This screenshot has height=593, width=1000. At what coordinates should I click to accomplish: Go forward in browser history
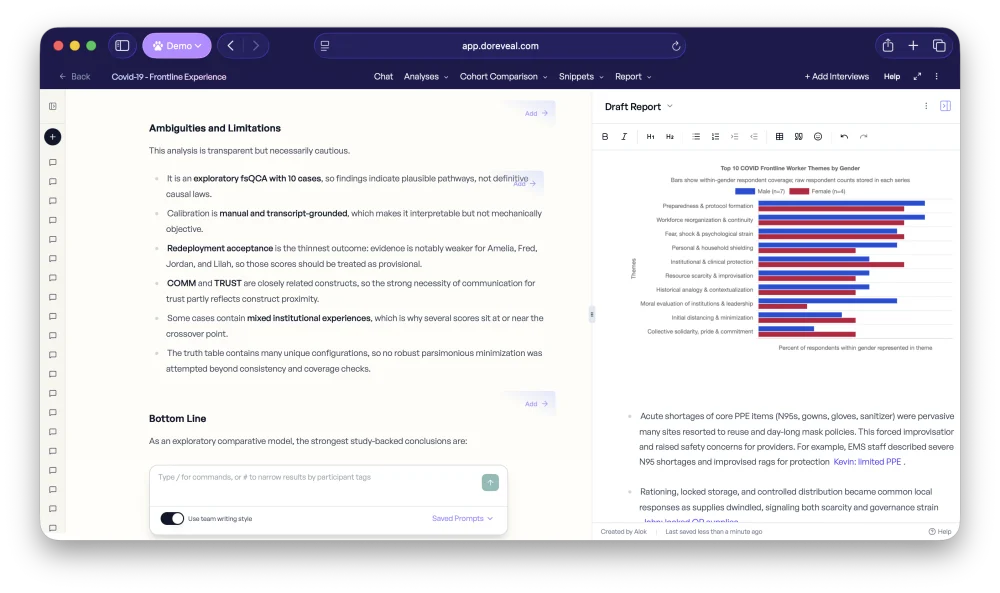tap(256, 45)
